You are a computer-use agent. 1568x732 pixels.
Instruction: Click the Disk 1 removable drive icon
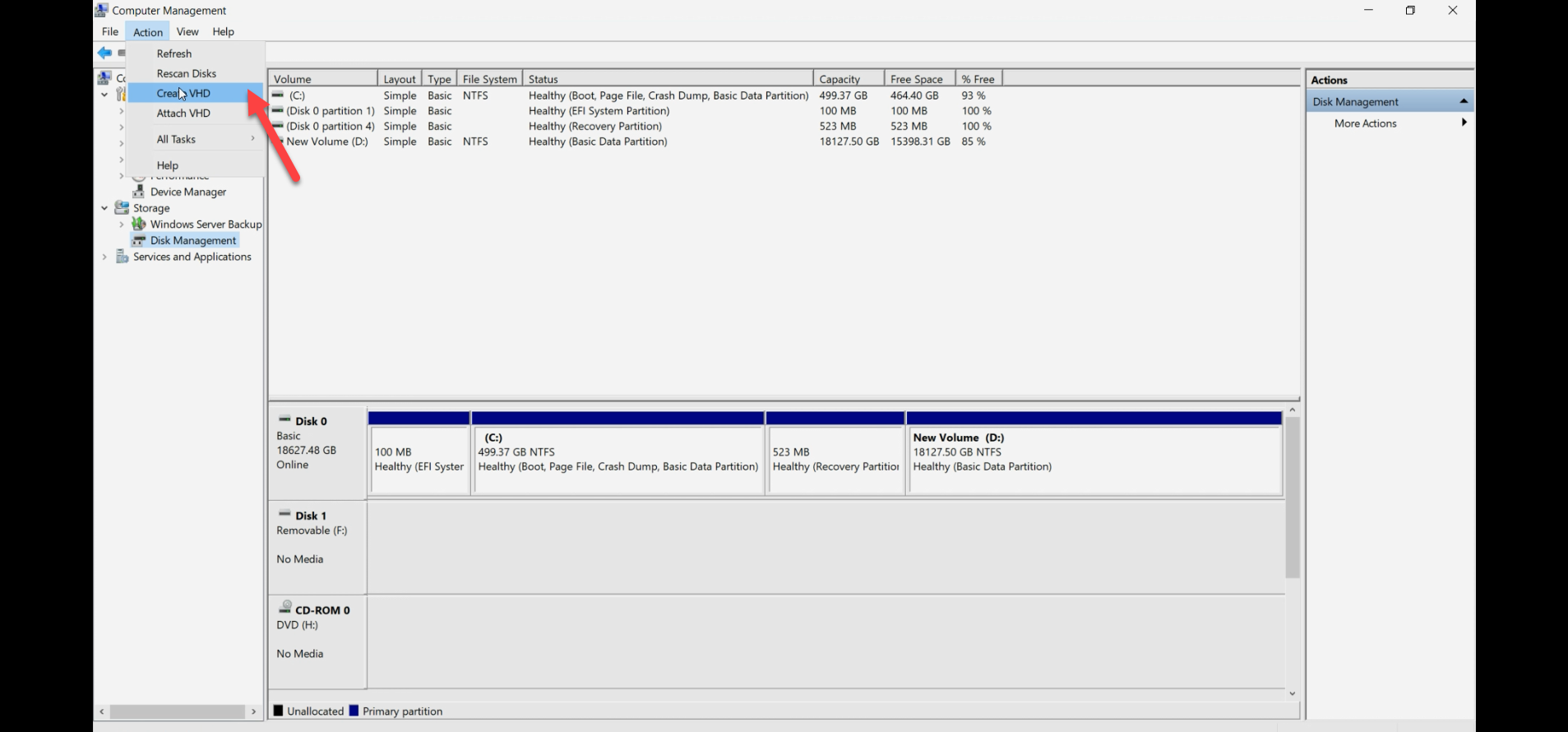tap(284, 514)
